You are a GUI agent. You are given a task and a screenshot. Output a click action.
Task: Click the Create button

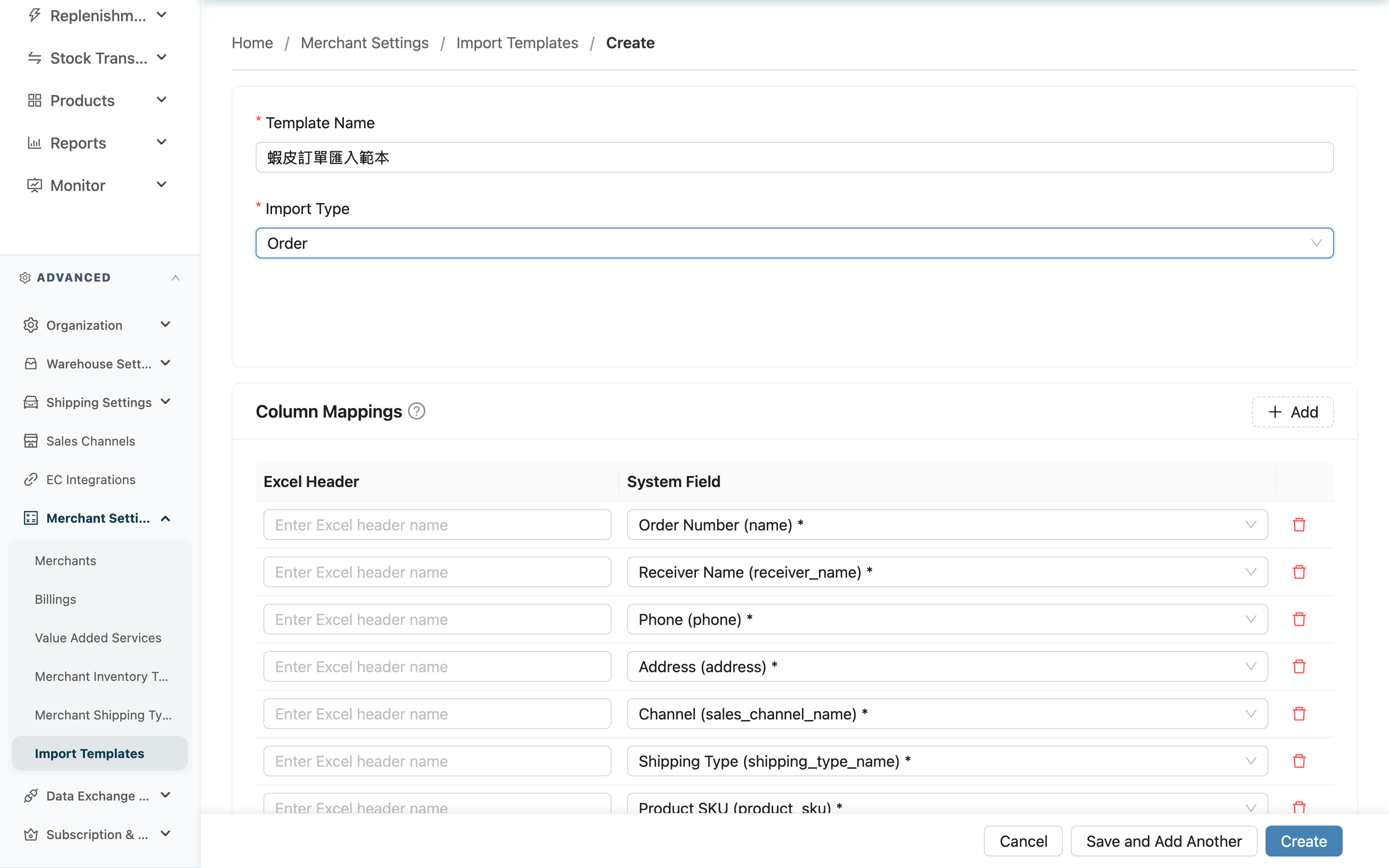1304,841
